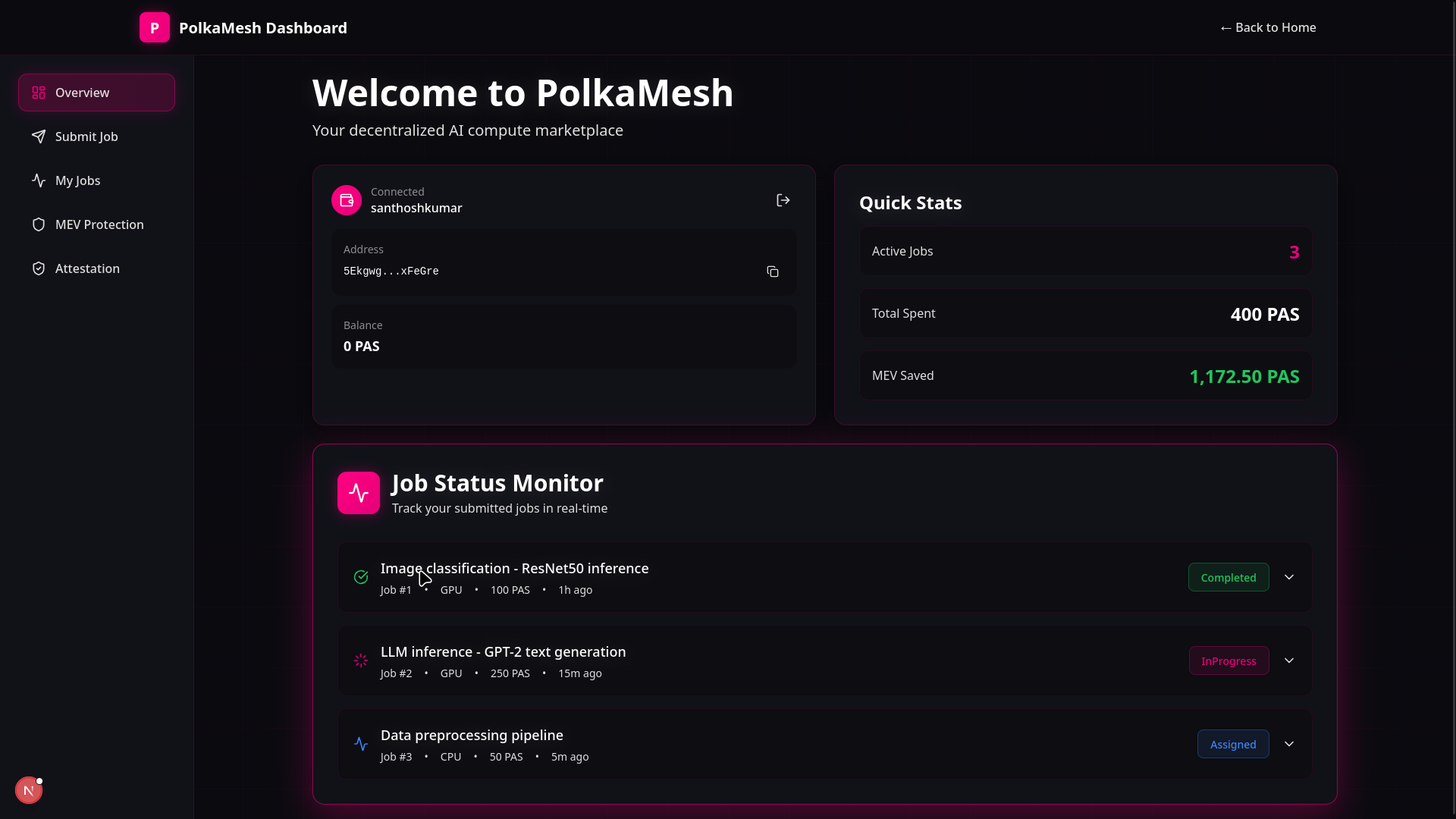
Task: Click the Completed status badge
Action: pyautogui.click(x=1228, y=577)
